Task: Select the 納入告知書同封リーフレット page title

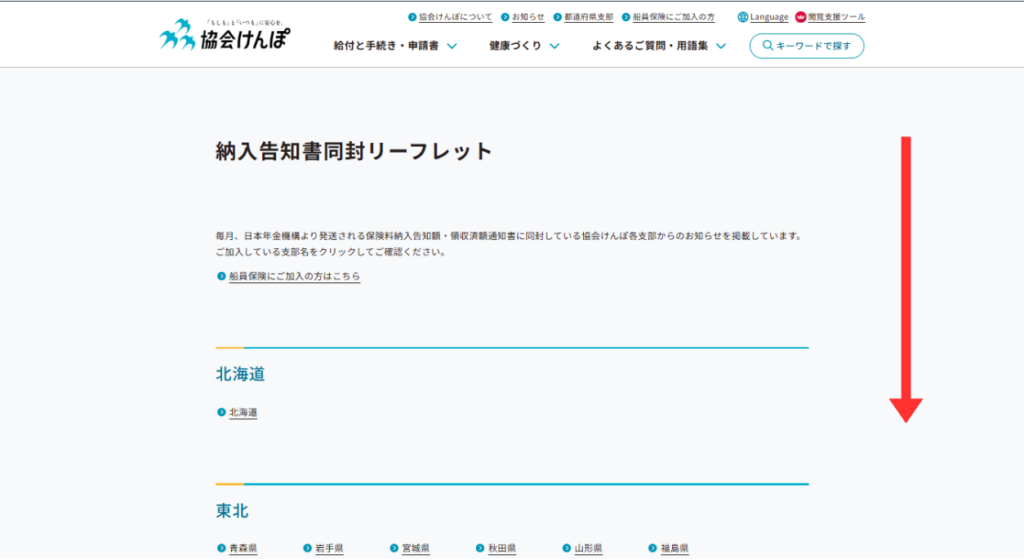Action: 354,151
